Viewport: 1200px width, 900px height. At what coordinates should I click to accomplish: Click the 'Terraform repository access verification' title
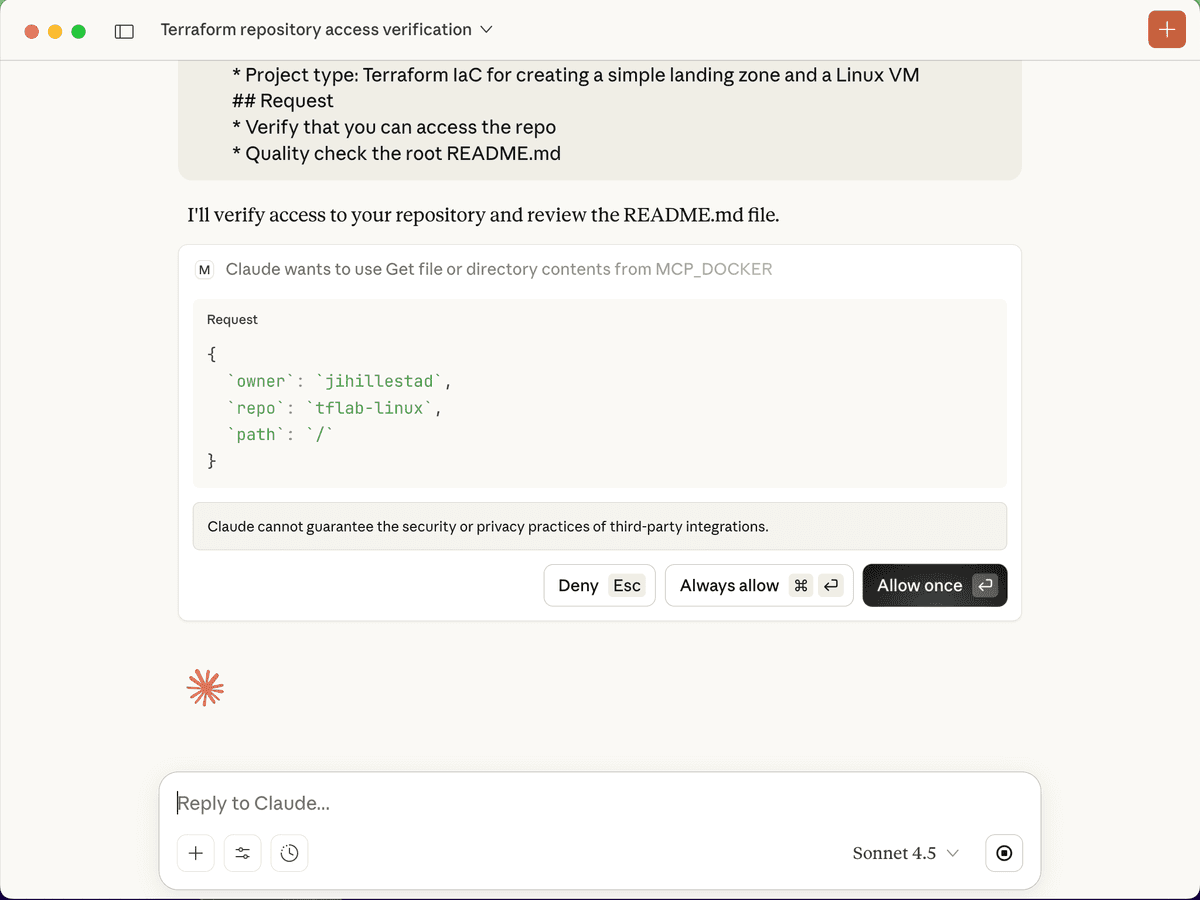tap(316, 30)
